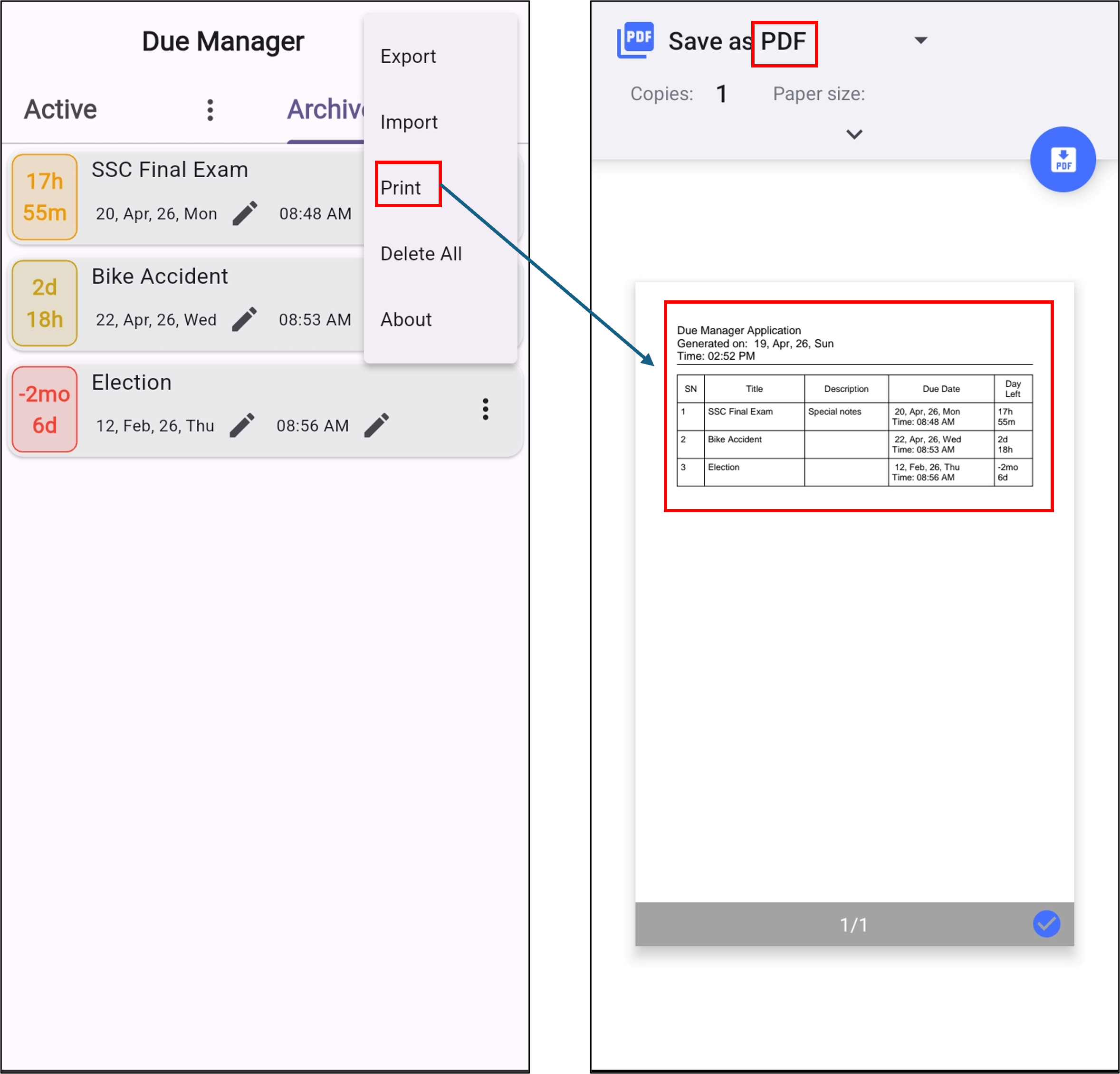Click the Copies number field
Screen dimensions: 1120x1074
point(721,94)
